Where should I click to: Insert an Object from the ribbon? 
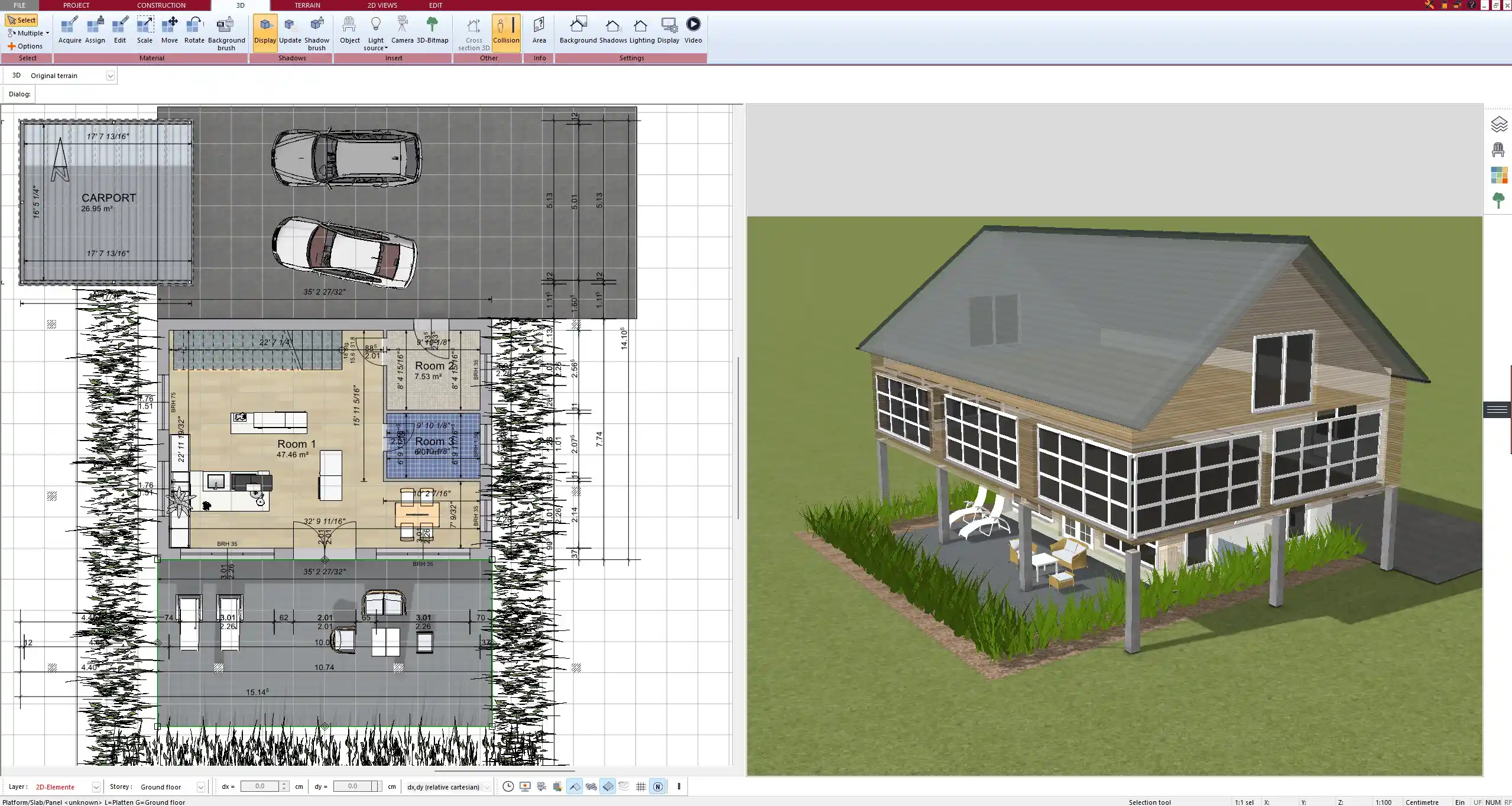click(x=349, y=31)
